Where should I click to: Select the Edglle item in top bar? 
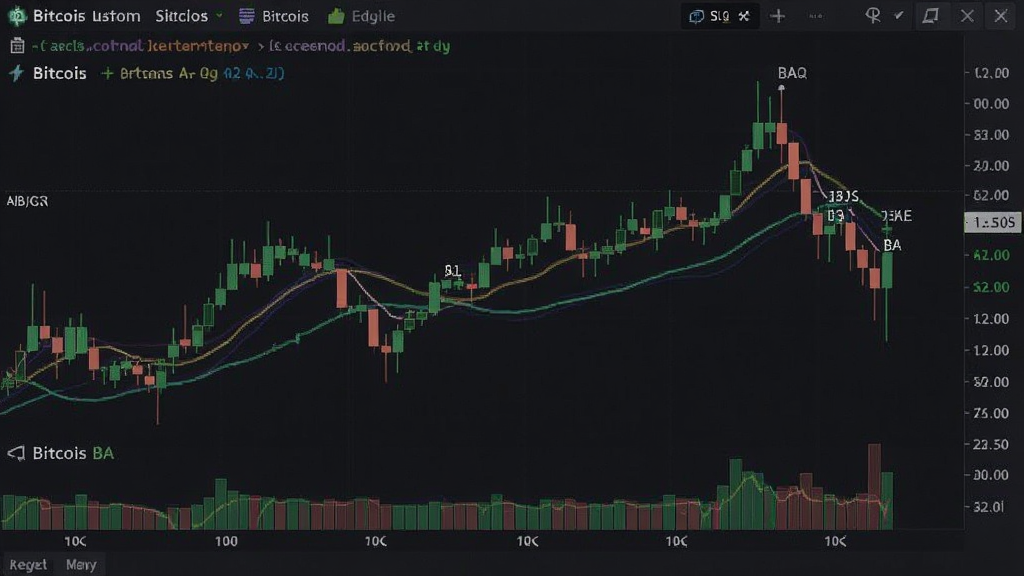373,16
